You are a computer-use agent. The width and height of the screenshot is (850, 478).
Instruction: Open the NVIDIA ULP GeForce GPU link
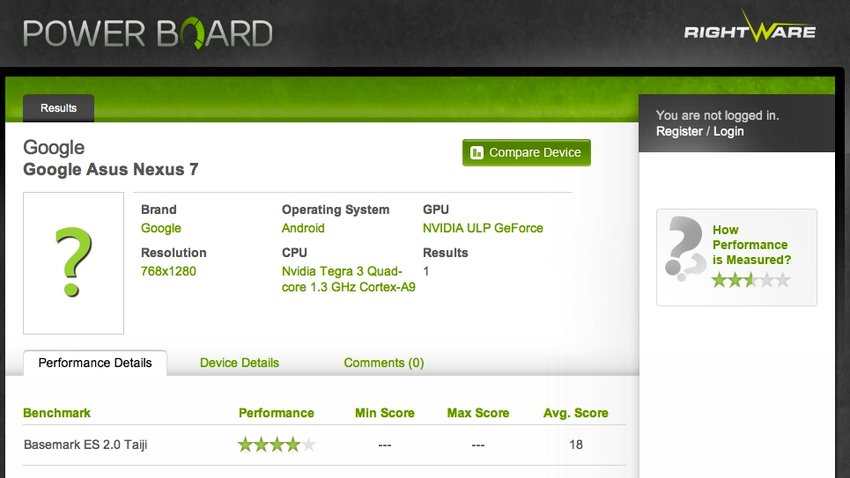[x=482, y=228]
